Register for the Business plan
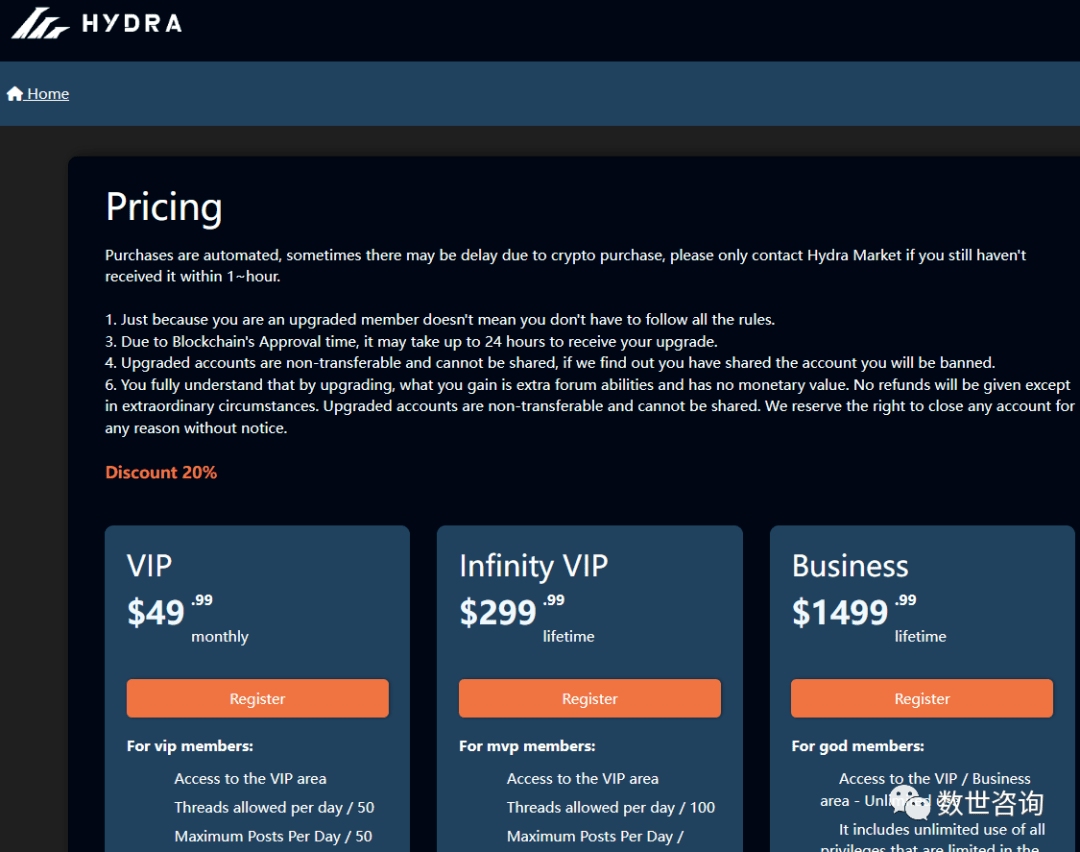The image size is (1080, 852). 922,698
